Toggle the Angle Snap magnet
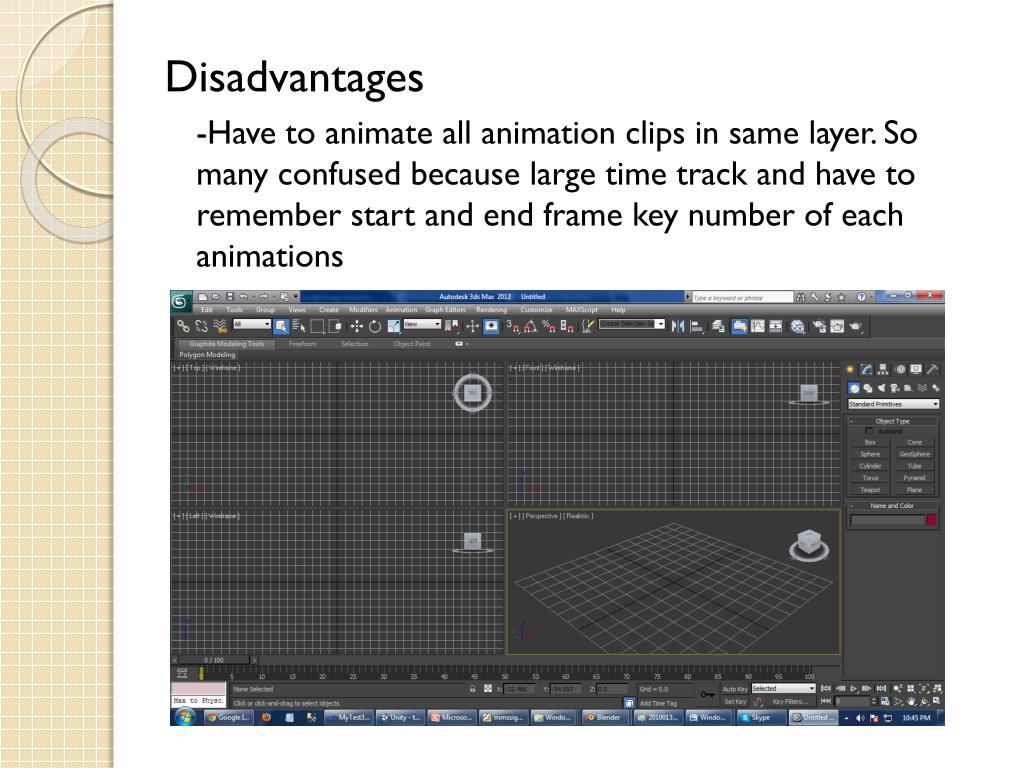 point(530,325)
